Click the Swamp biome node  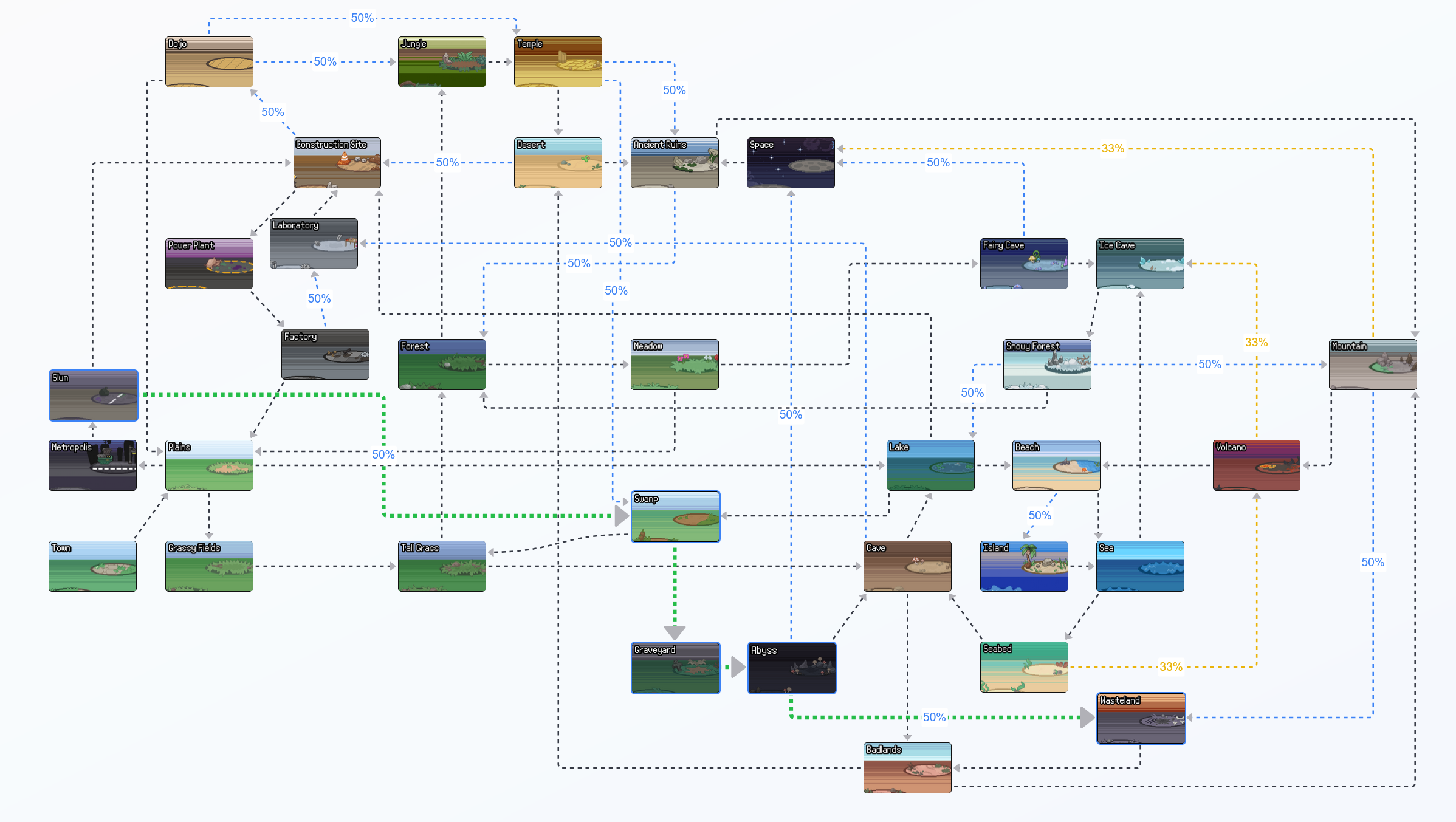[x=675, y=516]
